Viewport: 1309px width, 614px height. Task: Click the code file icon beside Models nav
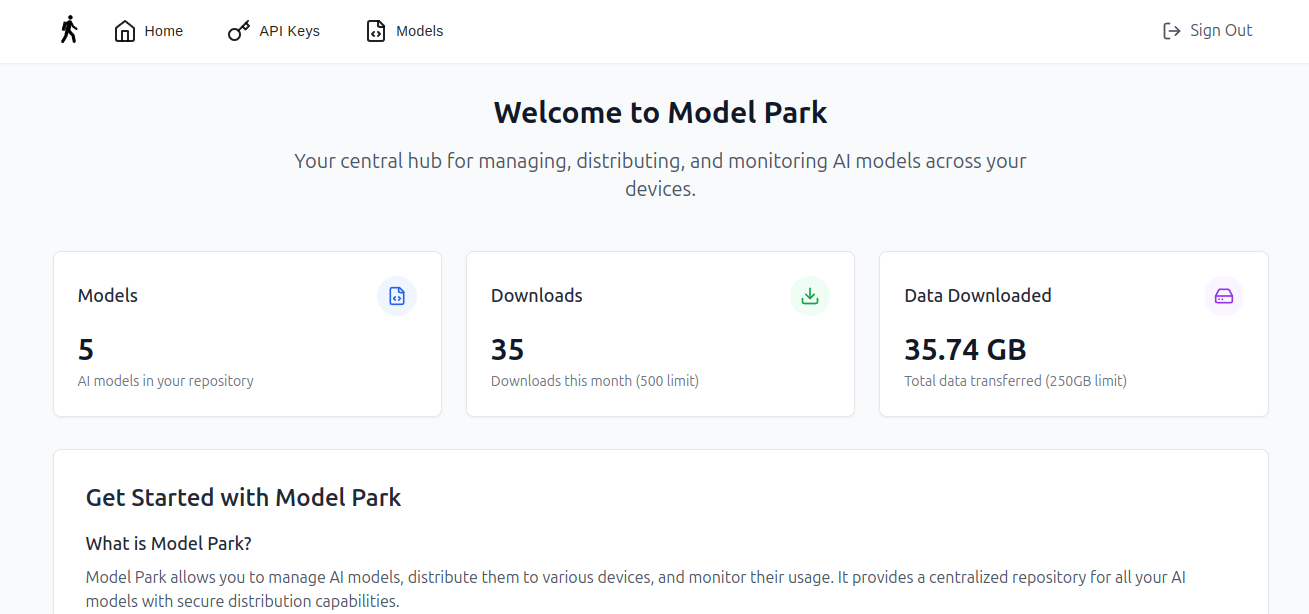[x=375, y=31]
